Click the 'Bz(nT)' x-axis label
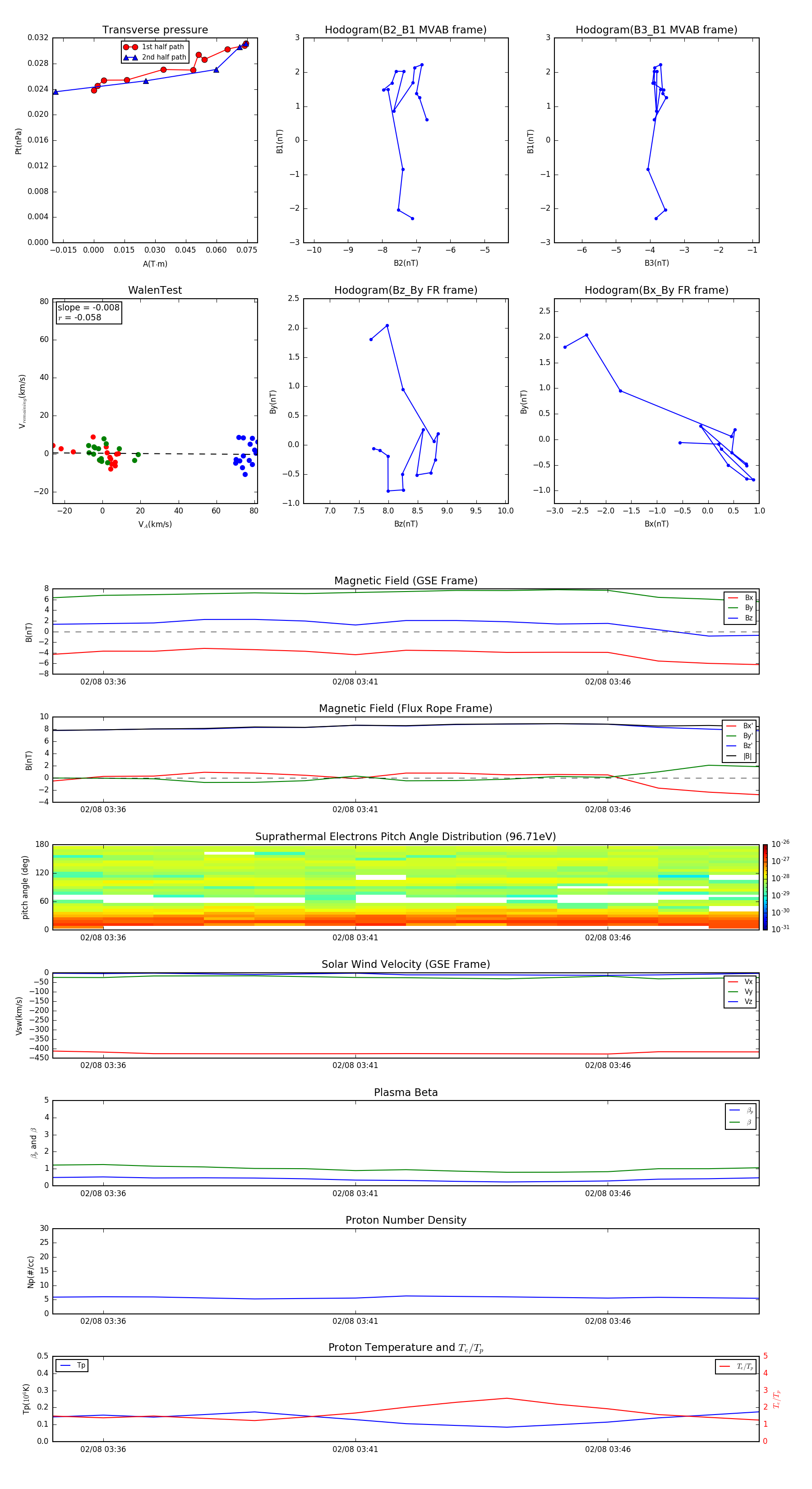Screen dimensions: 812x1489 406,524
